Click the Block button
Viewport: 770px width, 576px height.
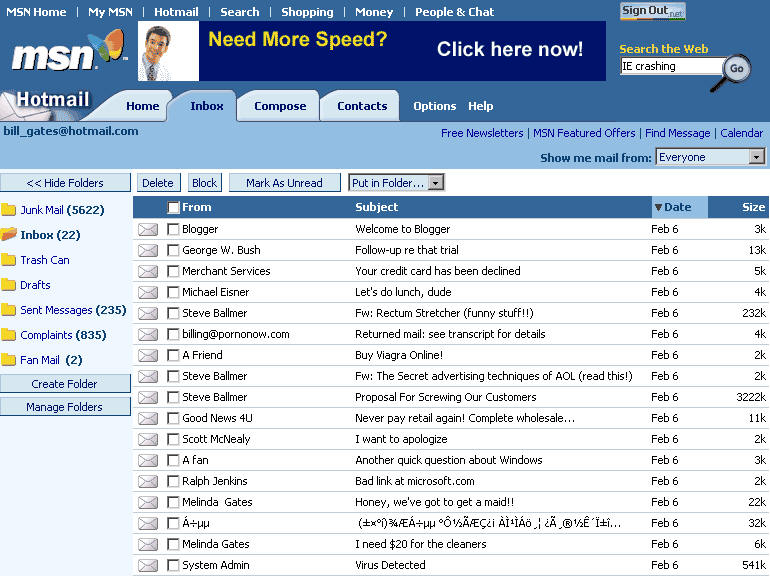[204, 183]
